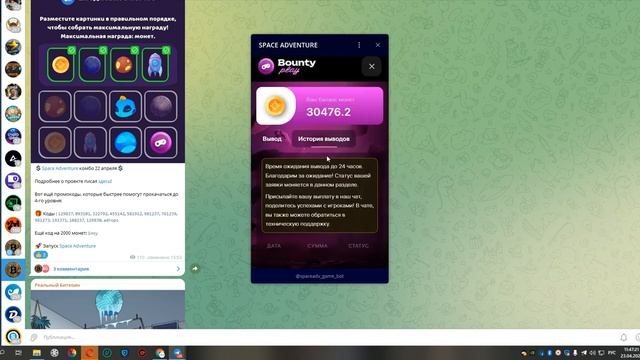Click the taskbar clock and date

[x=631, y=353]
